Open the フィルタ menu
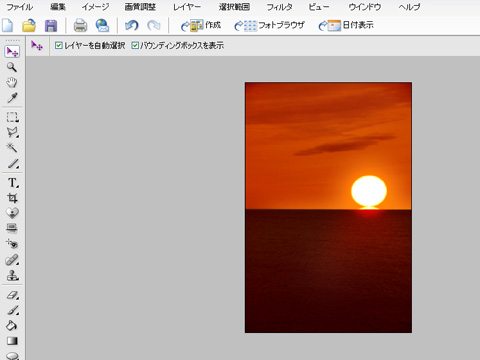 (279, 7)
